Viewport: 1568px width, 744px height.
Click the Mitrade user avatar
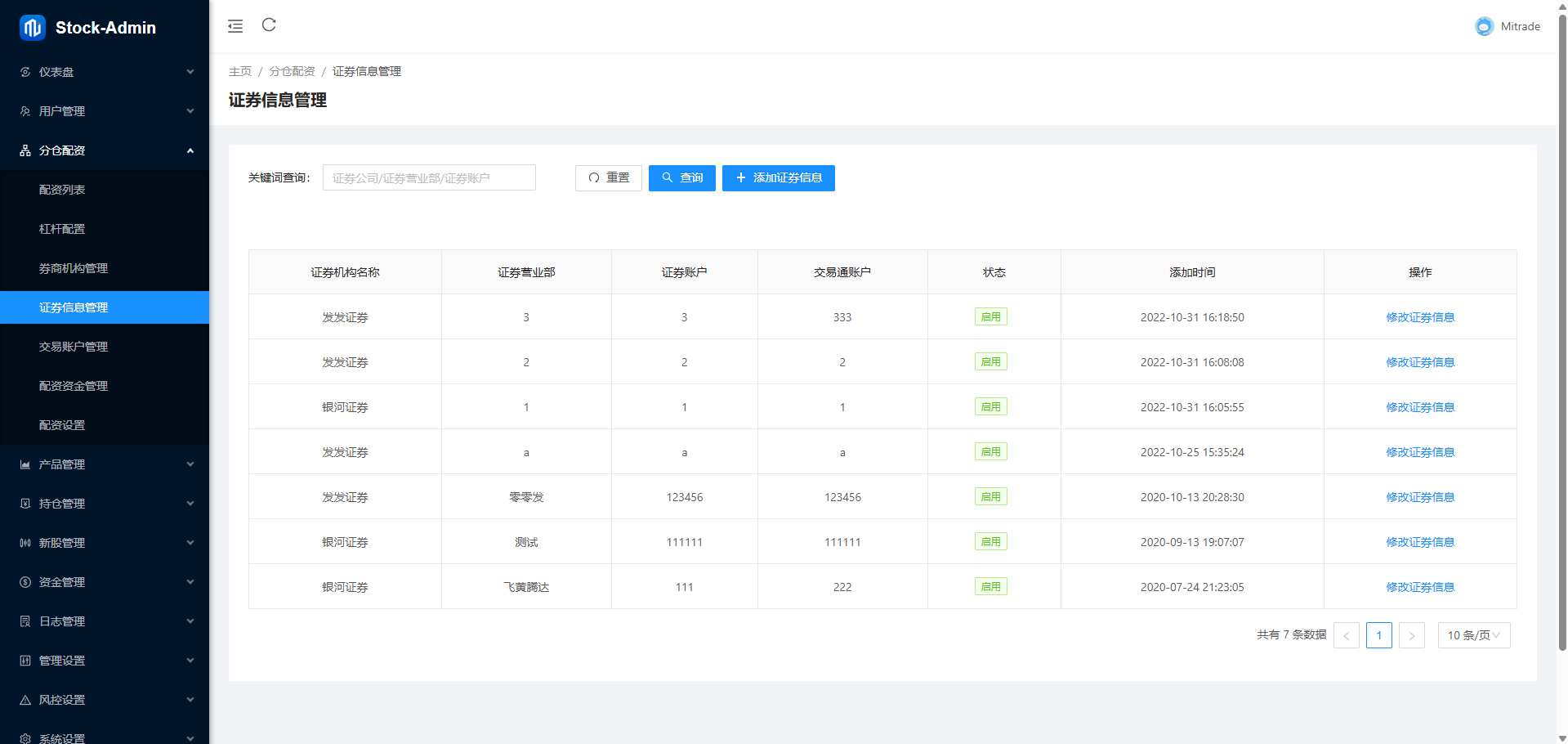1484,27
